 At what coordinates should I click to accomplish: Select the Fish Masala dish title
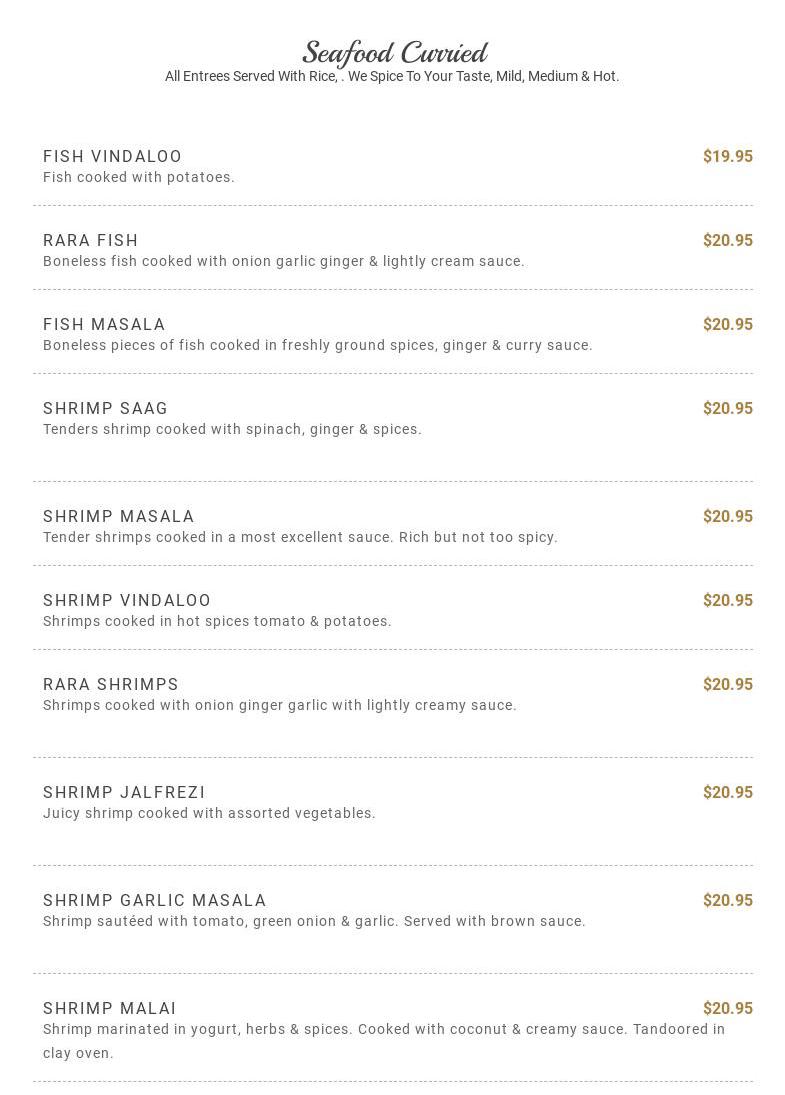click(x=104, y=325)
